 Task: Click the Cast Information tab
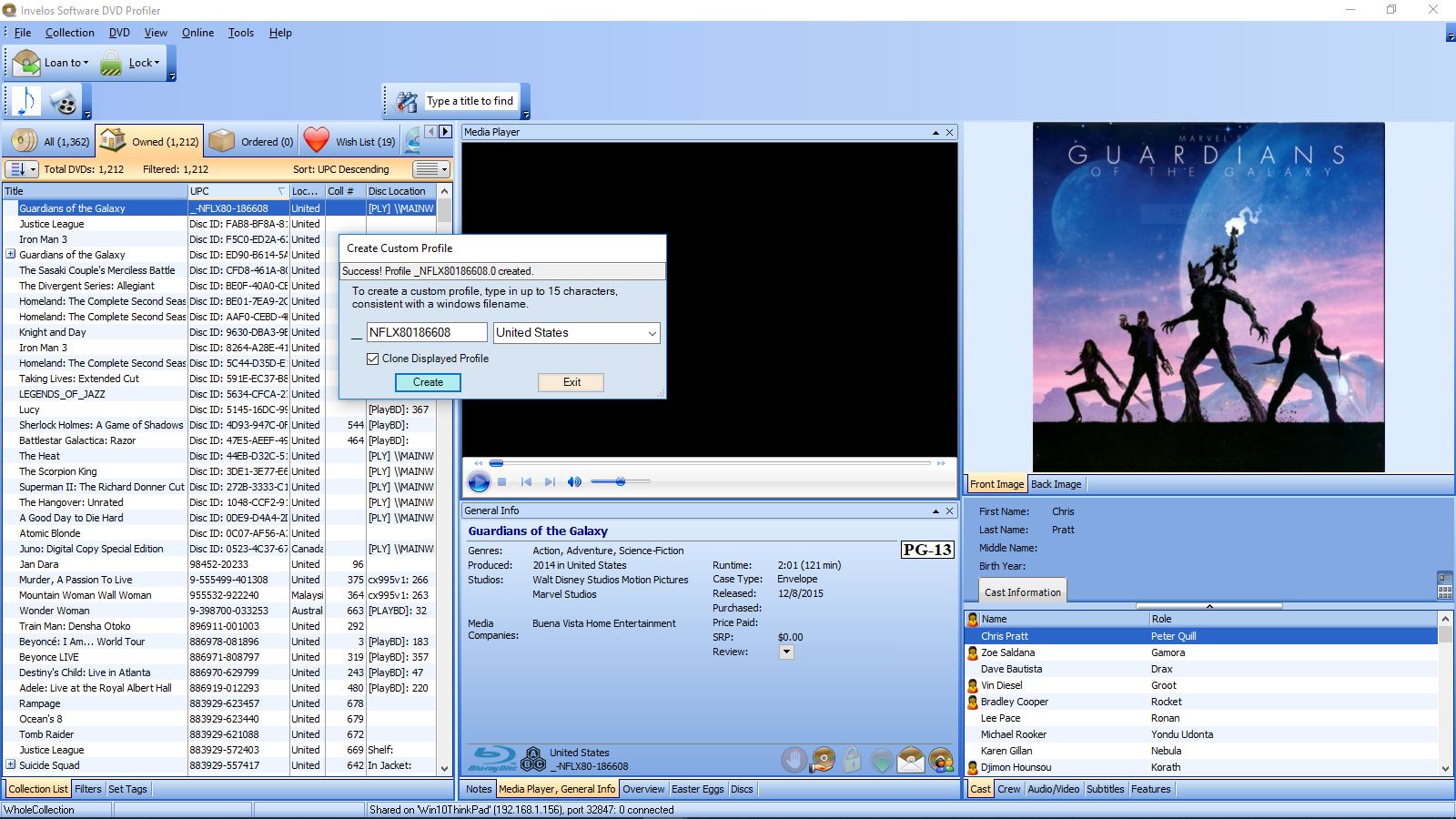1023,591
